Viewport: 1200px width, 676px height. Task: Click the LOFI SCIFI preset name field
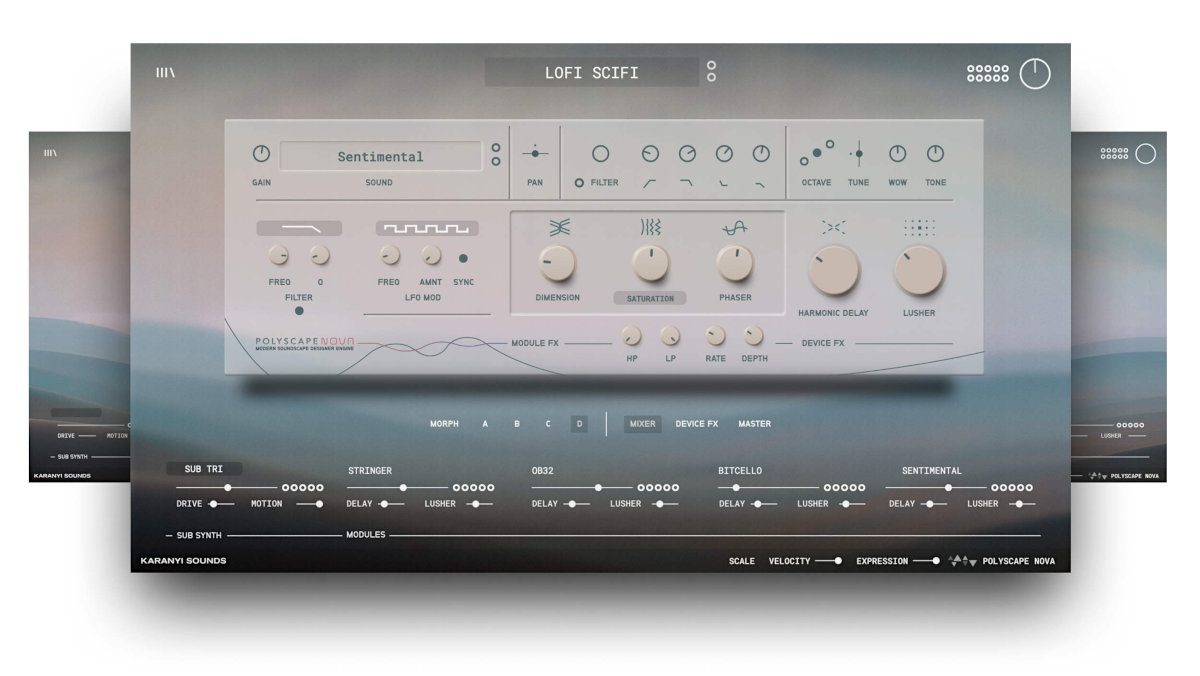tap(591, 72)
